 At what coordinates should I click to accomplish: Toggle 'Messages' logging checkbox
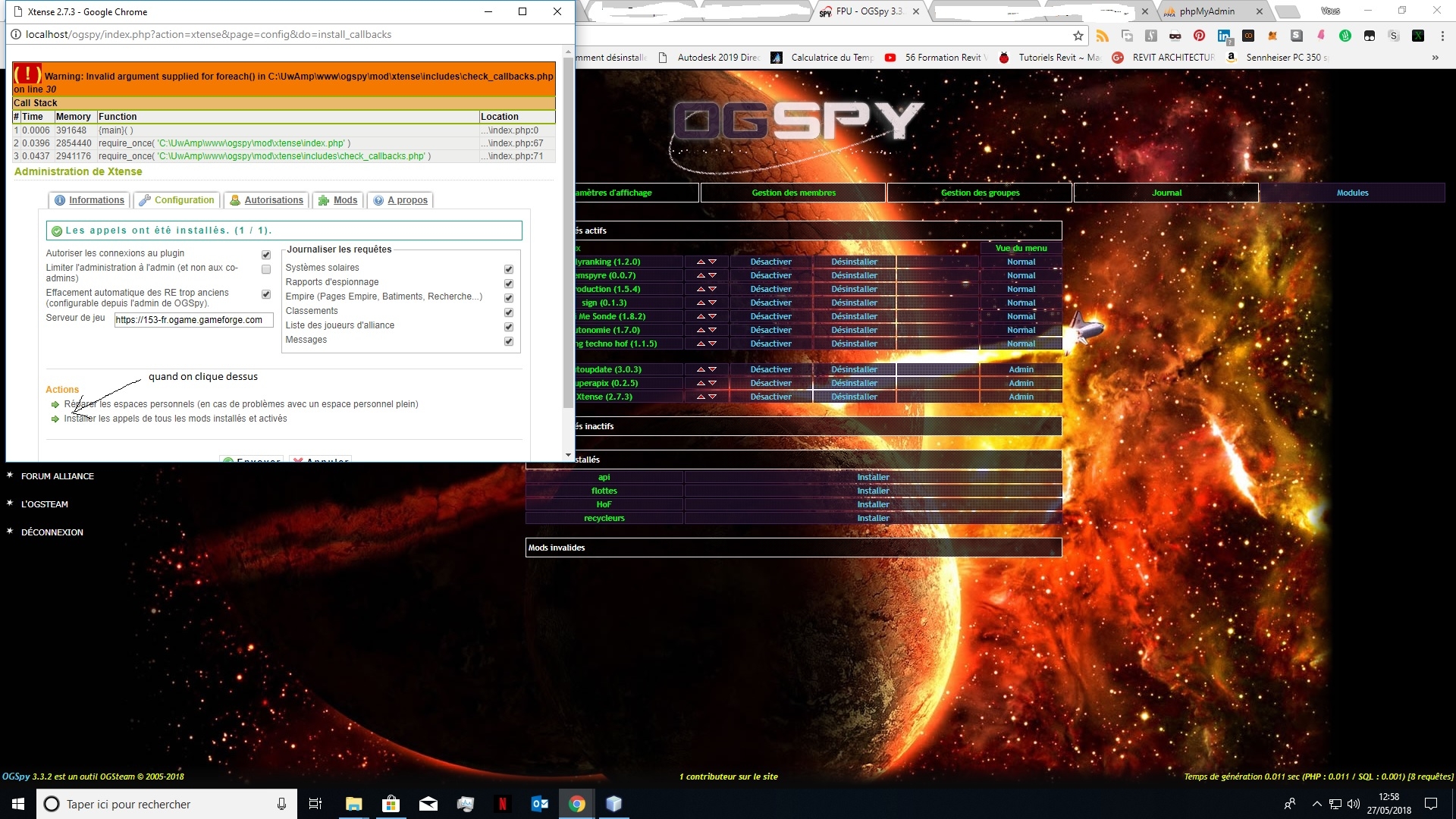click(x=509, y=341)
